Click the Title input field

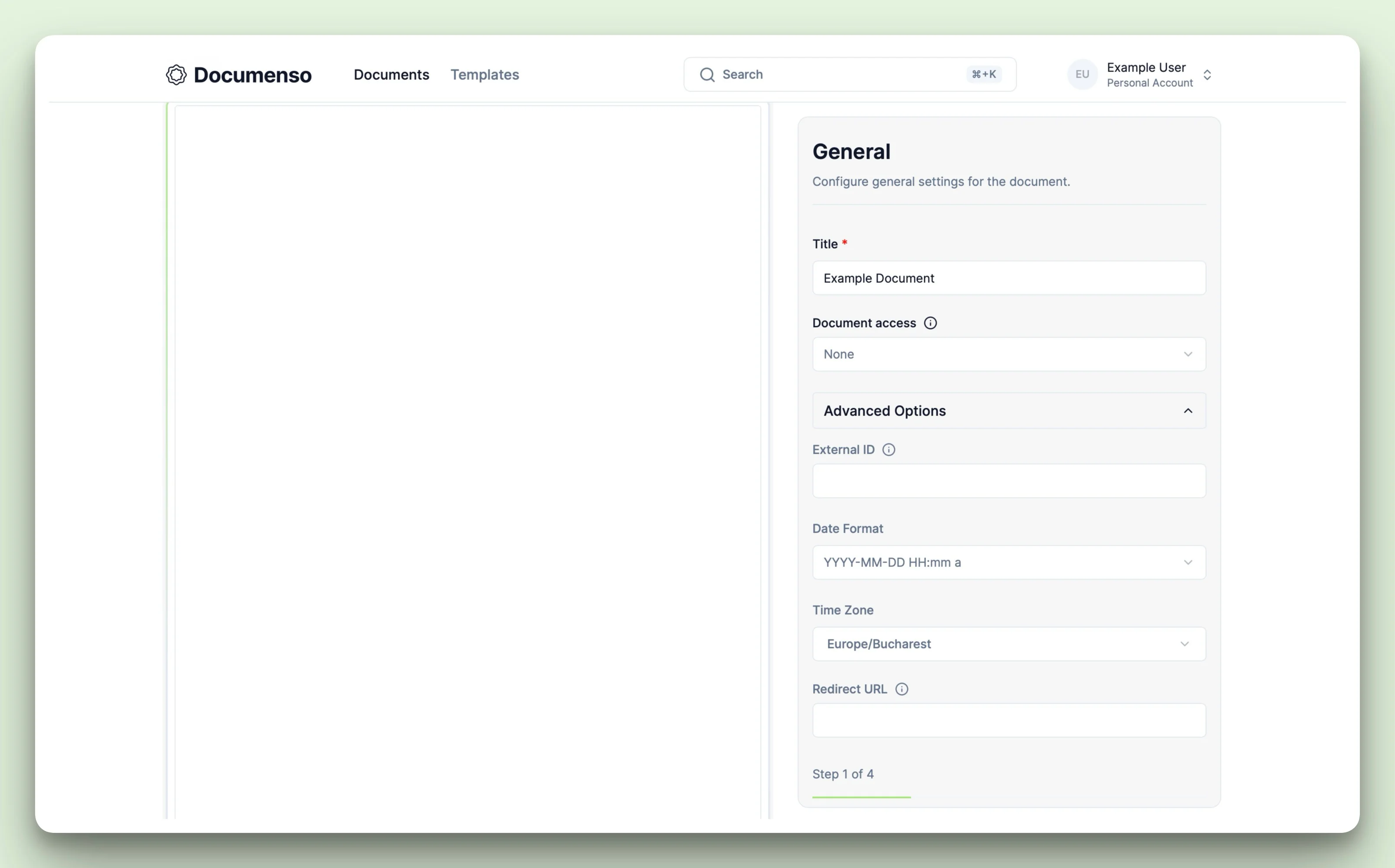point(1009,278)
